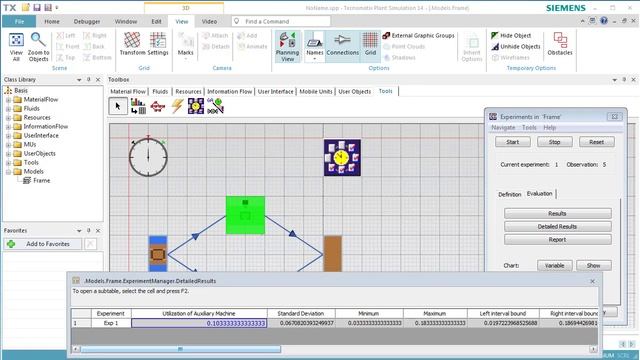Click the Report button
The height and width of the screenshot is (360, 640).
coord(557,240)
